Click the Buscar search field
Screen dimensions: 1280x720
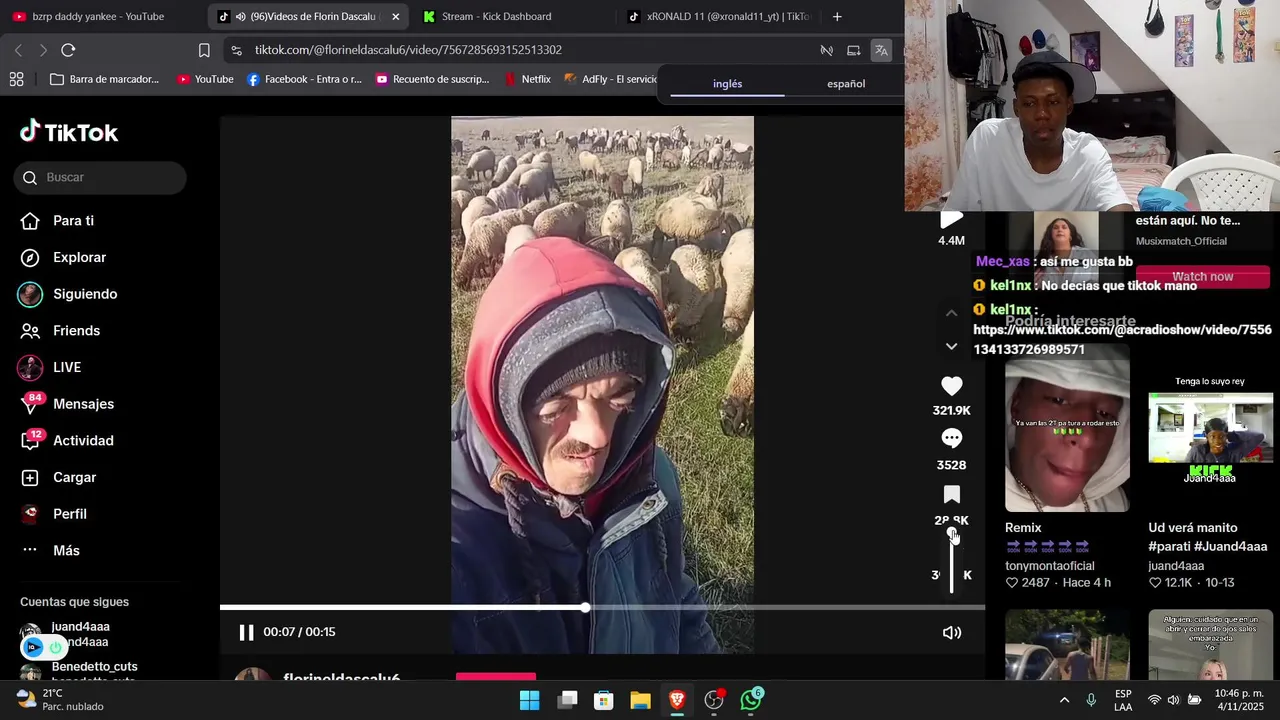point(100,177)
